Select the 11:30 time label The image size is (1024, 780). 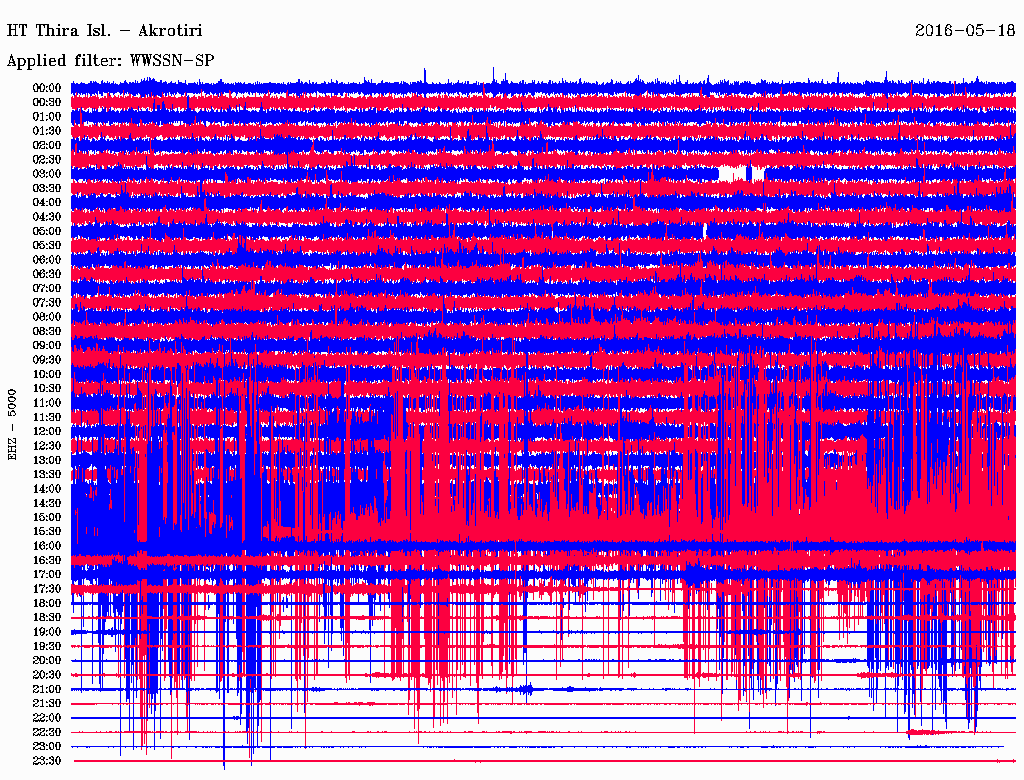coord(46,417)
